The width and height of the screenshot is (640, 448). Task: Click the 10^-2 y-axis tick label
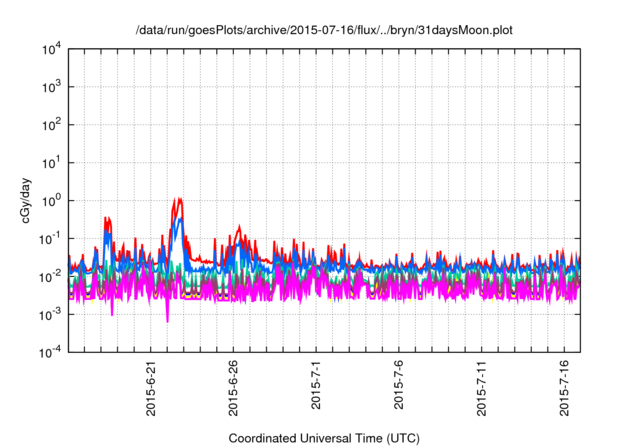pos(51,276)
